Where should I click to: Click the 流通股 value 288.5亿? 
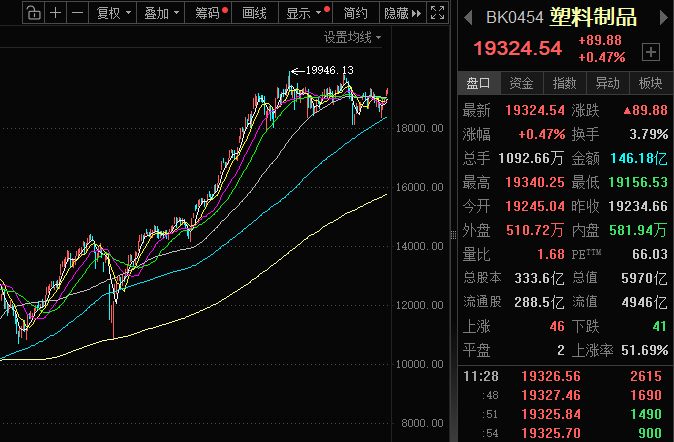pos(539,302)
